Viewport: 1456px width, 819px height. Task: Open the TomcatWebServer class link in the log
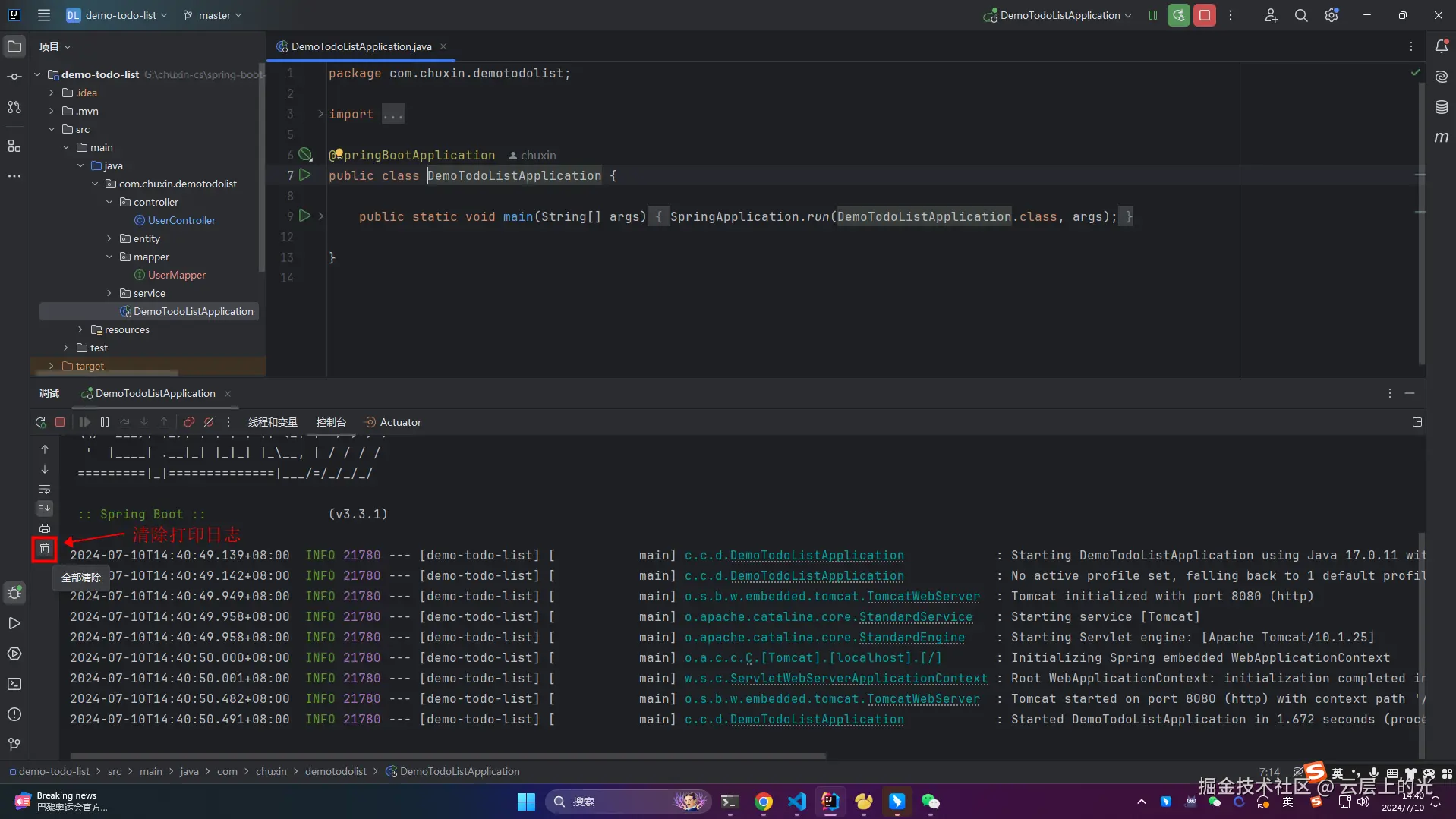[922, 597]
